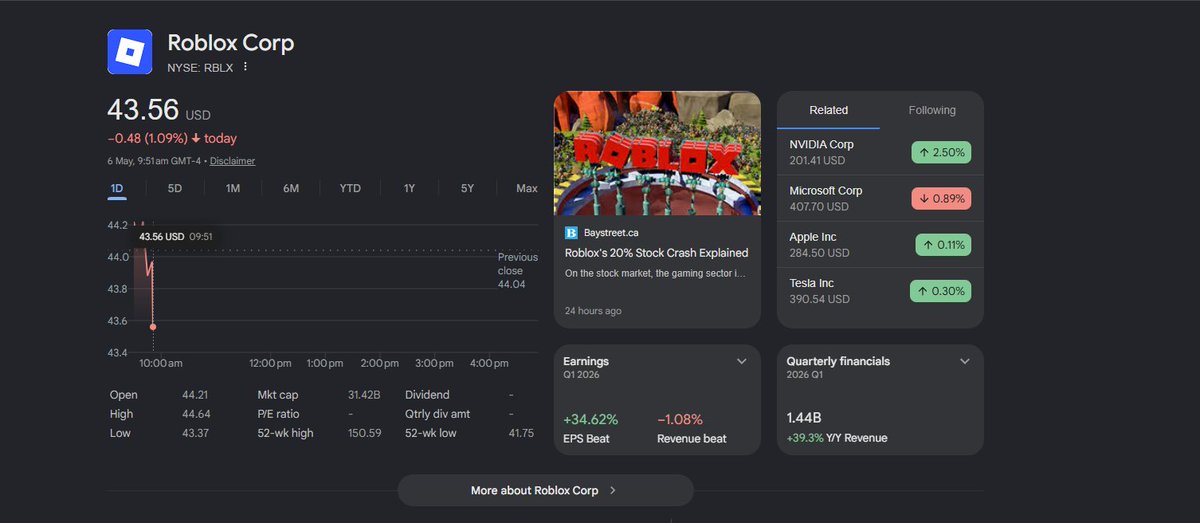Click the red down arrow beside today

pos(196,138)
